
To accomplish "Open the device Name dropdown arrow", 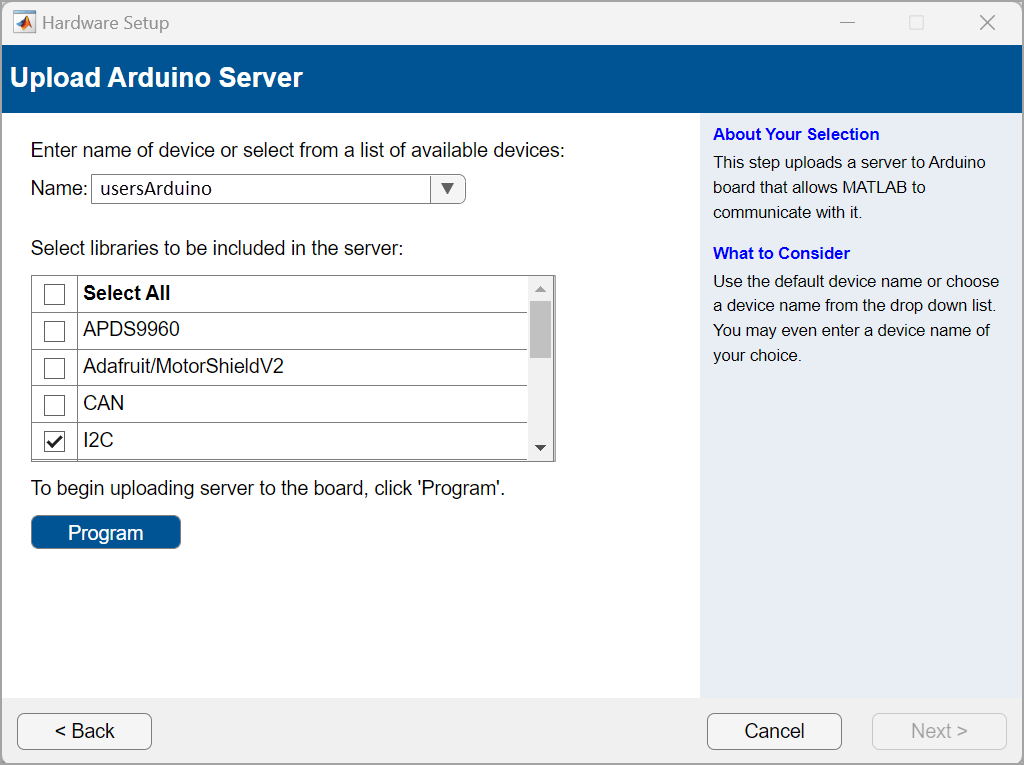I will coord(447,189).
